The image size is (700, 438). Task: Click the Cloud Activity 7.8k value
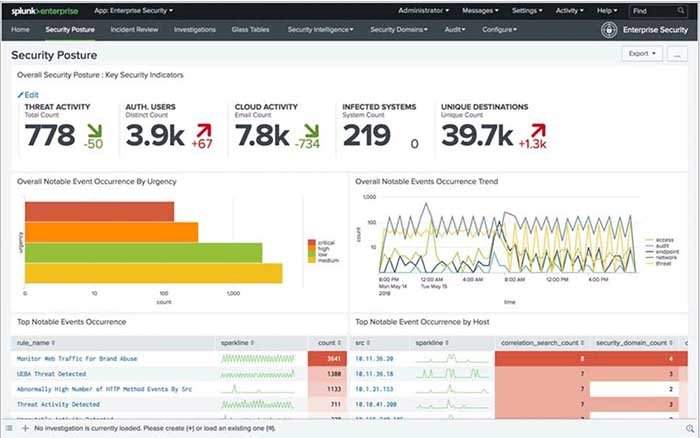[262, 135]
